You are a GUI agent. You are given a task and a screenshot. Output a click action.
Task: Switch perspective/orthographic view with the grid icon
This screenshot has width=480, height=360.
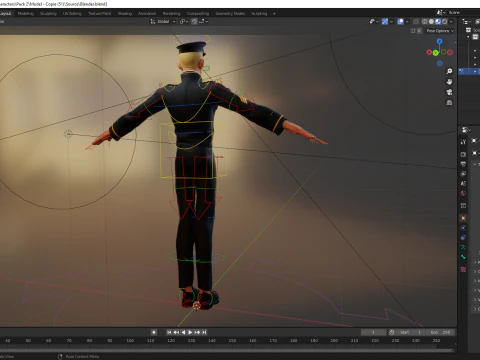(x=449, y=102)
